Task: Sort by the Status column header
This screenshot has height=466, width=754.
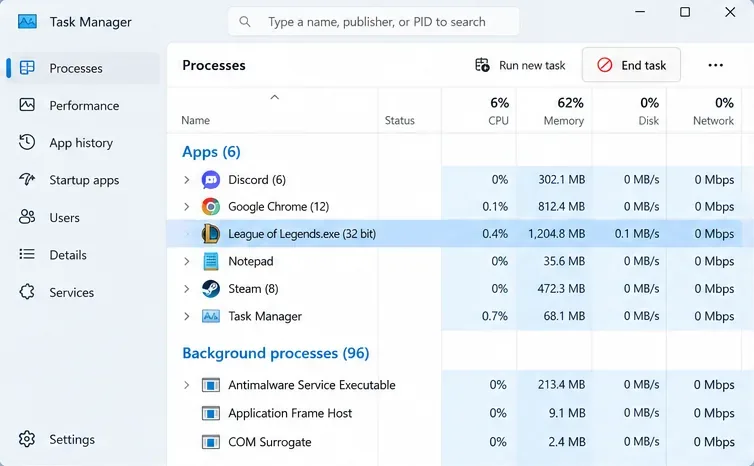Action: [399, 120]
